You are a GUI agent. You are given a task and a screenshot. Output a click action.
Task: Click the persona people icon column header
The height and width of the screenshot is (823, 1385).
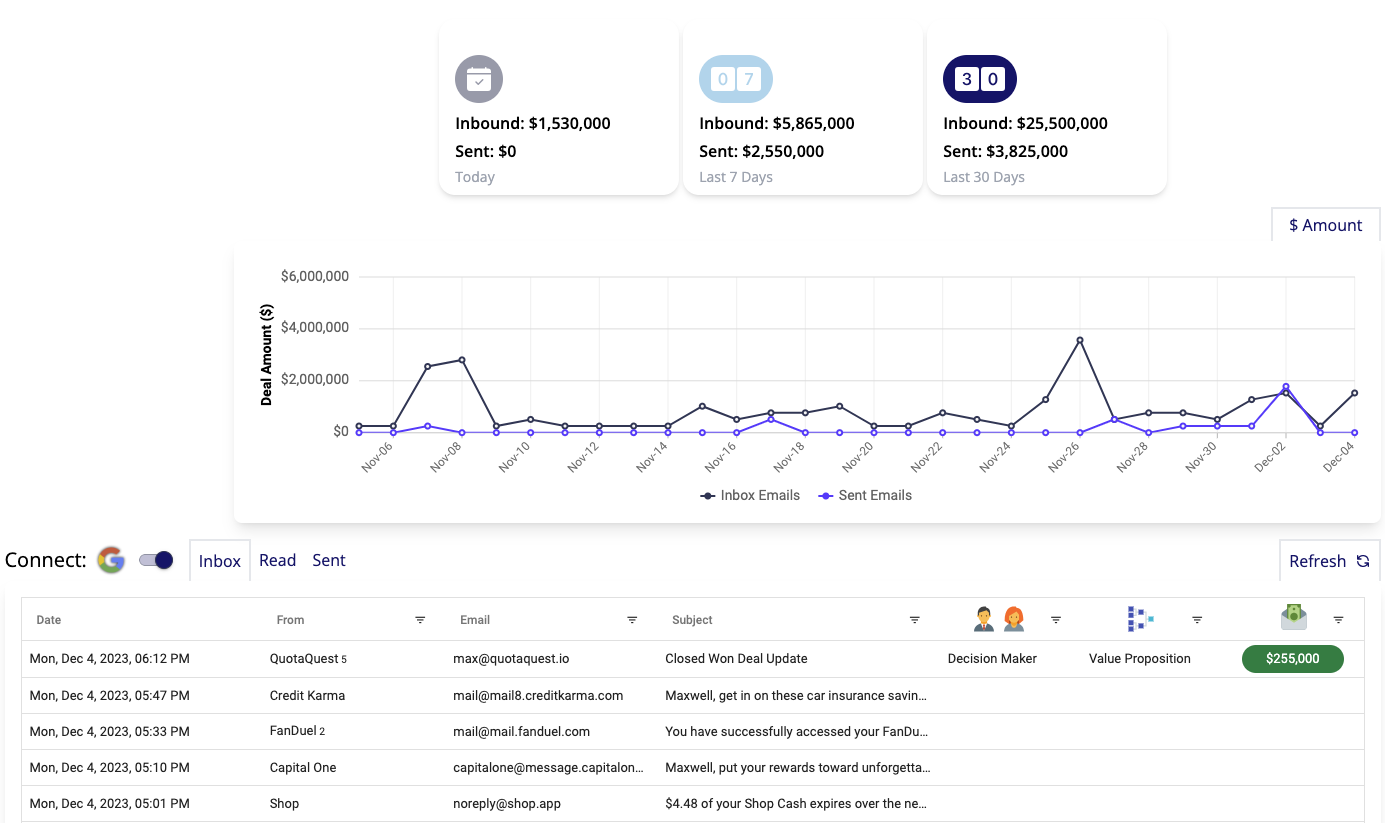click(998, 620)
